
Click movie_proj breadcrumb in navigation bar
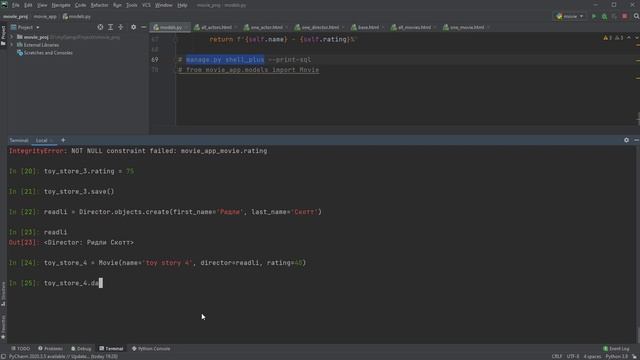click(16, 17)
